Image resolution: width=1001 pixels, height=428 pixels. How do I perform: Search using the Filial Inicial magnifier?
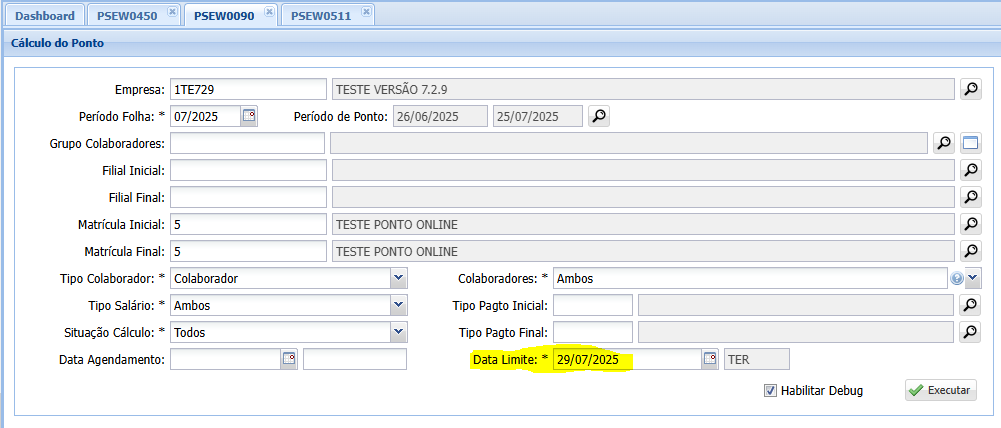pyautogui.click(x=970, y=170)
